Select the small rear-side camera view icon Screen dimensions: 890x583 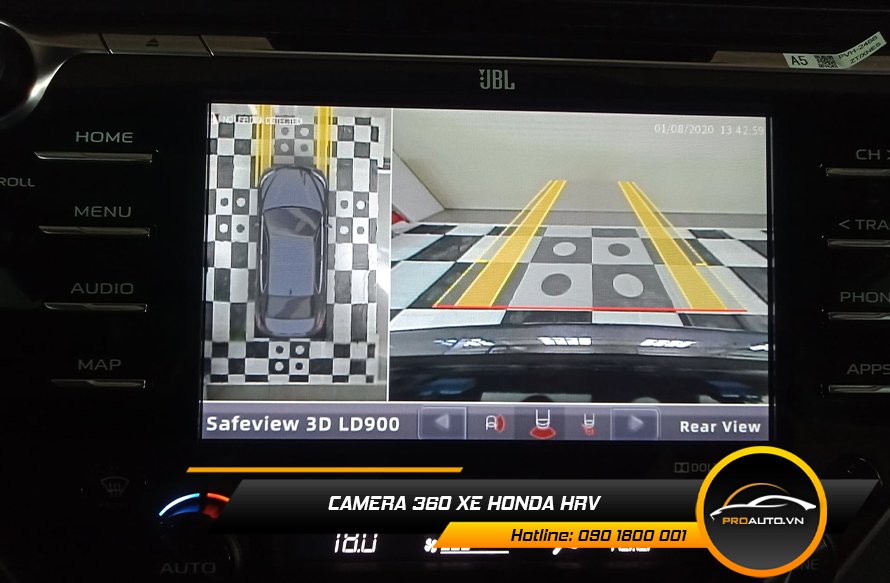coord(589,424)
